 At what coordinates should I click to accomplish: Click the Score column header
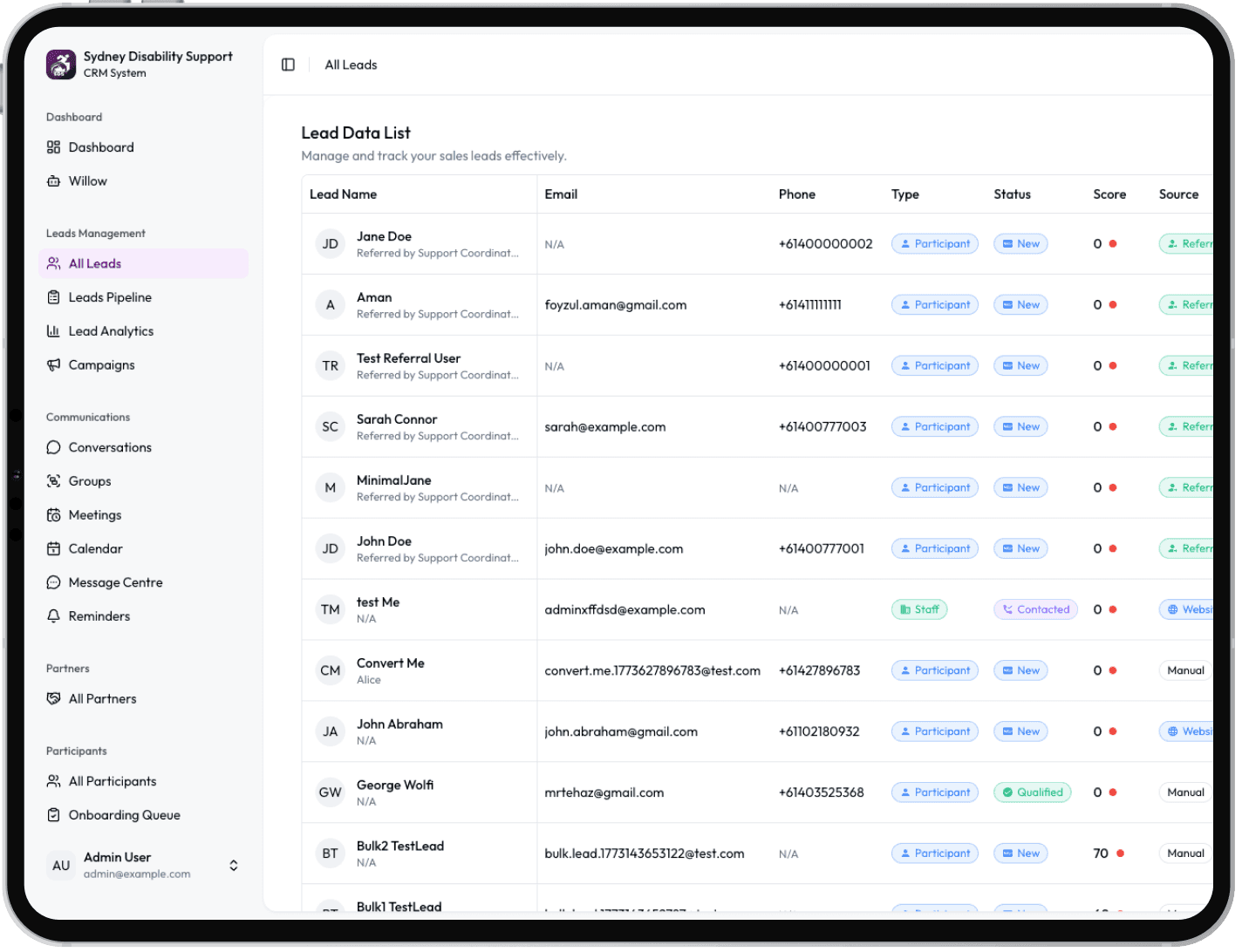1109,194
